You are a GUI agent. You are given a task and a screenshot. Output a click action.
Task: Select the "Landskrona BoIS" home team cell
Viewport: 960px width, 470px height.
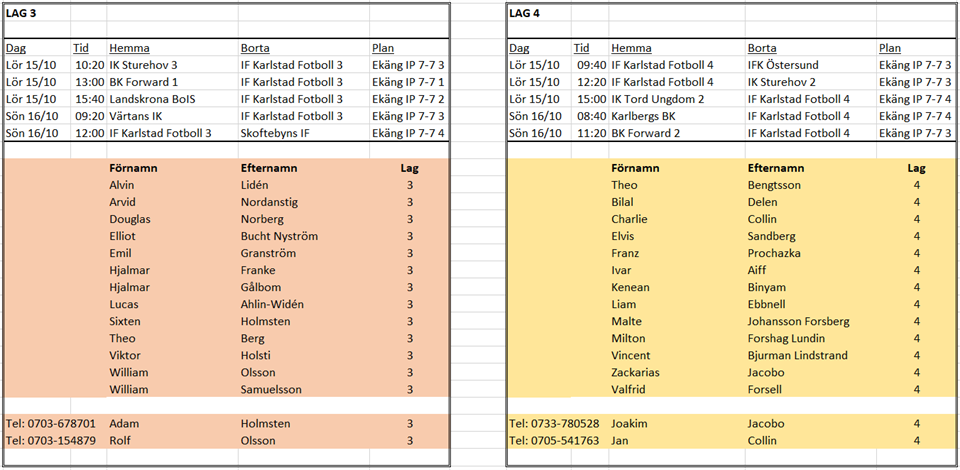[x=151, y=99]
